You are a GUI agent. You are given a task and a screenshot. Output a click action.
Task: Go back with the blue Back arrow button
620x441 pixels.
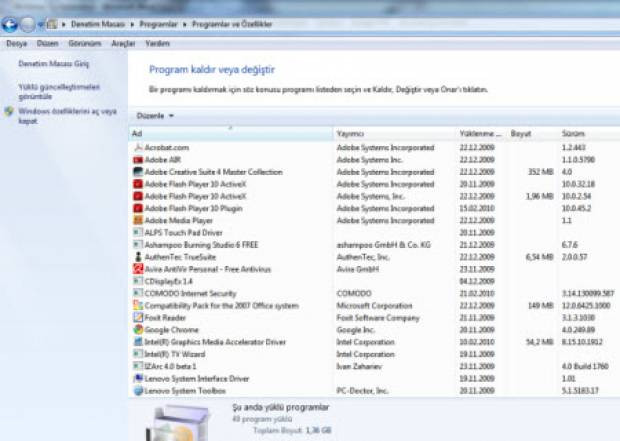point(10,25)
